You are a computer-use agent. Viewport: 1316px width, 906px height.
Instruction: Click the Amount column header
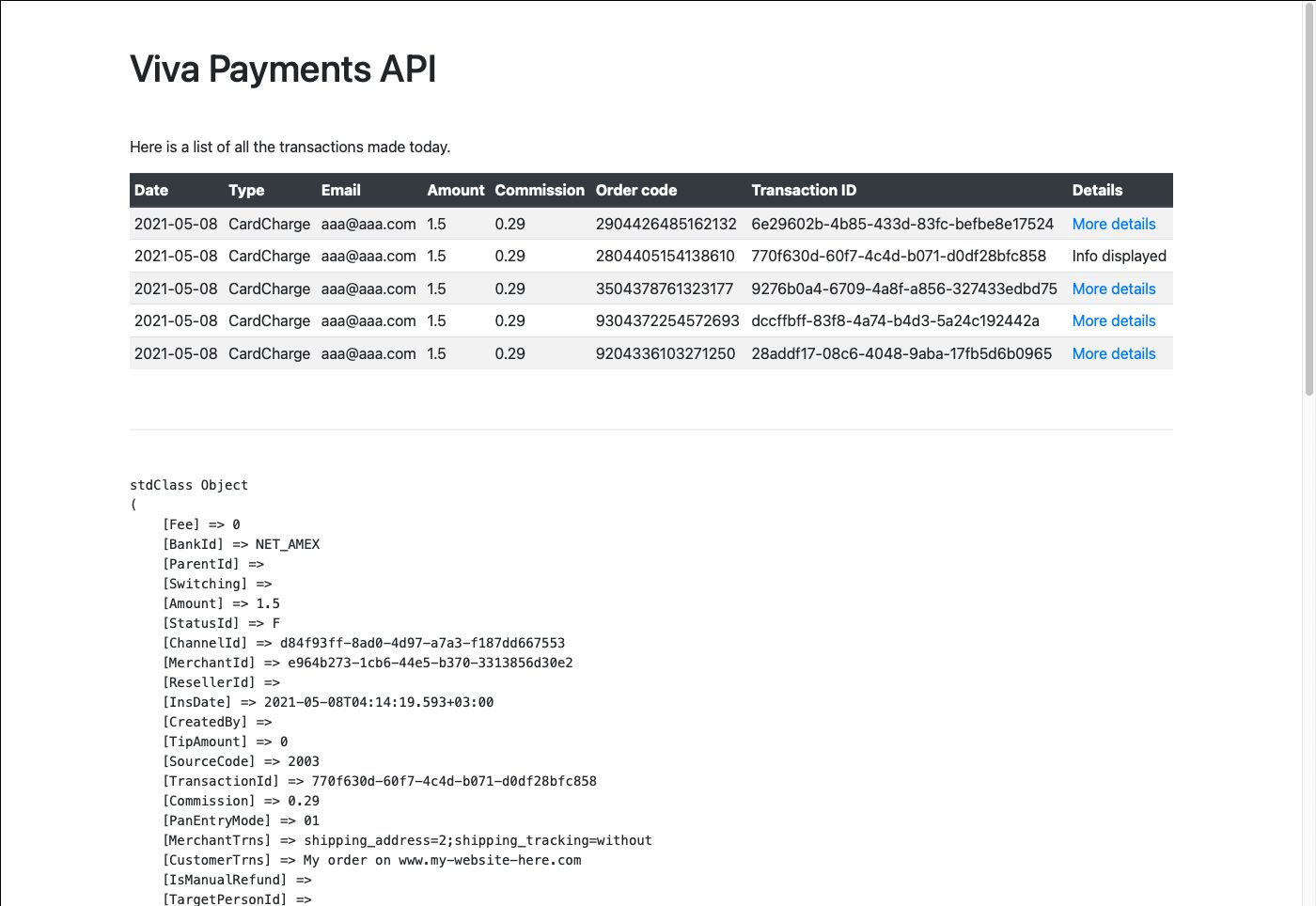456,190
